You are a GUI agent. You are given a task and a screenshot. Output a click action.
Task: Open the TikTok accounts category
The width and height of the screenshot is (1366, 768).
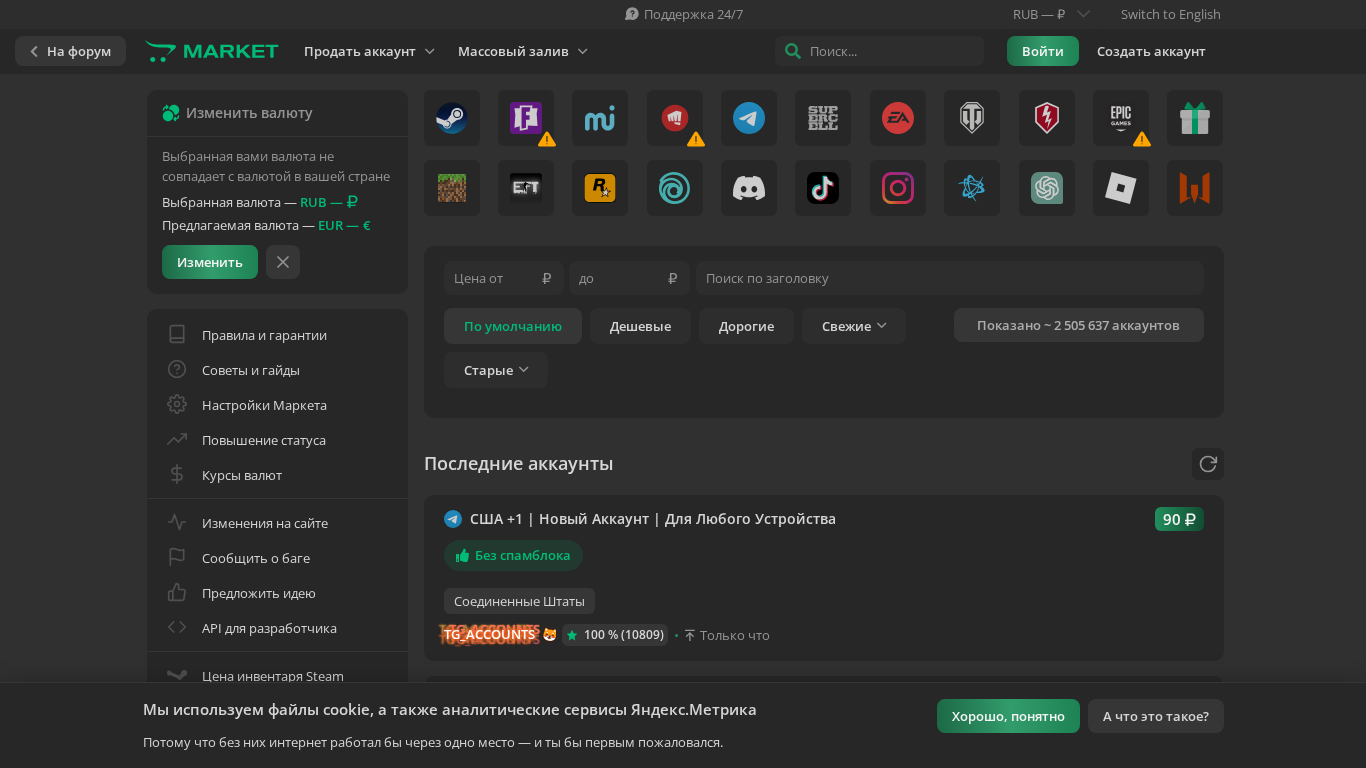pos(822,188)
